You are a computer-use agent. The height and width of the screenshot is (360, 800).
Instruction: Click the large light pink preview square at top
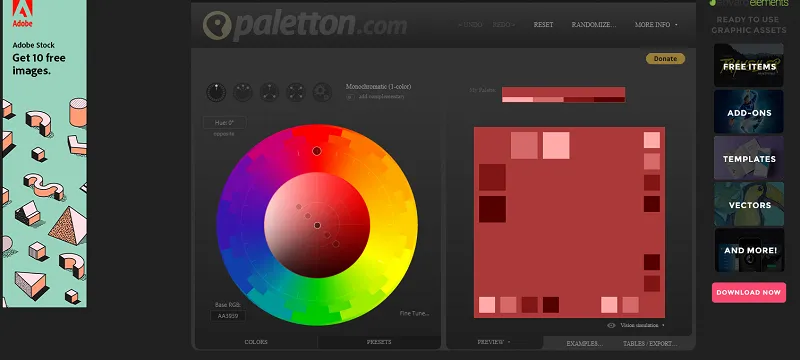(556, 145)
